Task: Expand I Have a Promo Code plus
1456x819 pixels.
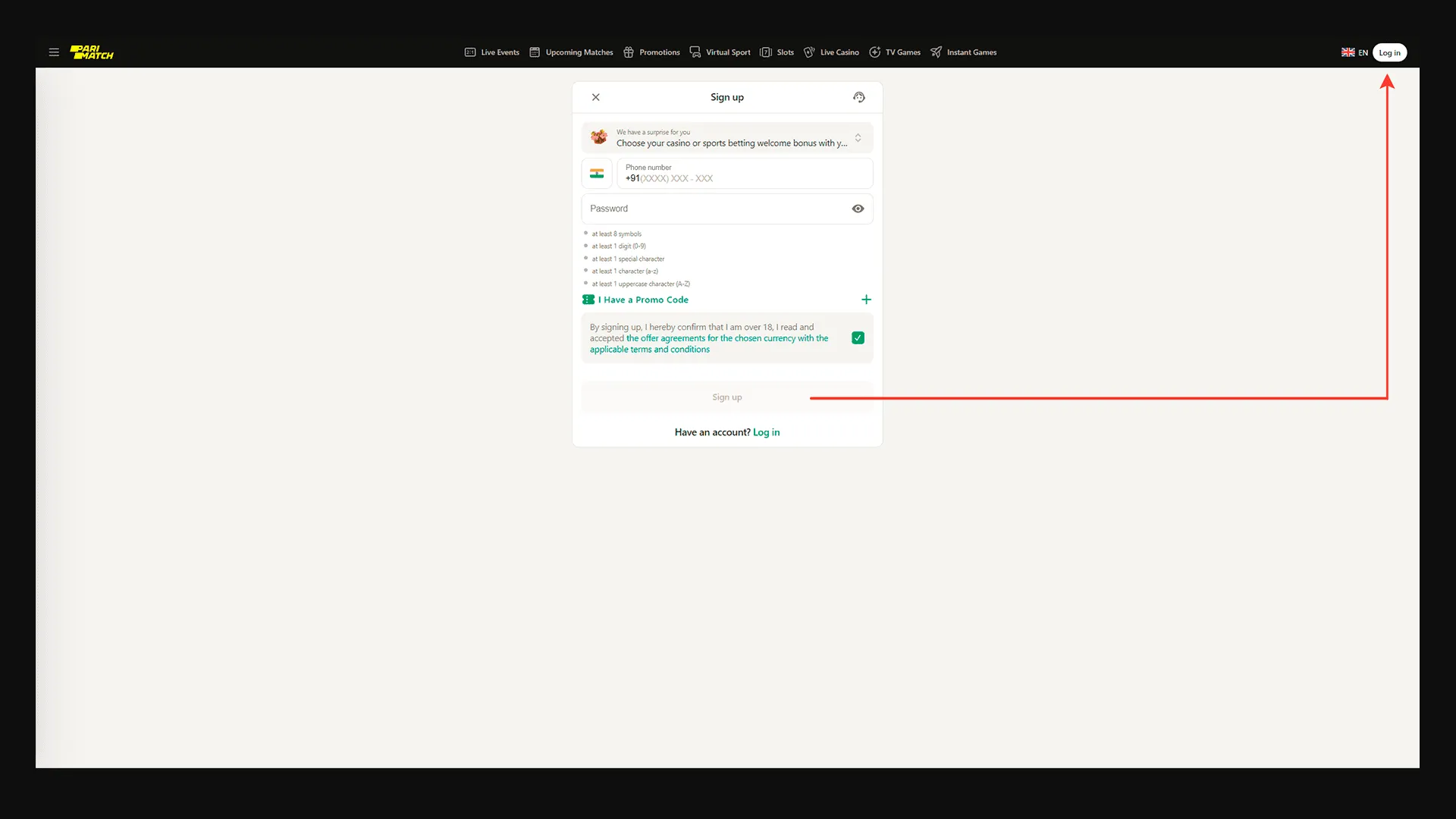Action: [x=866, y=300]
